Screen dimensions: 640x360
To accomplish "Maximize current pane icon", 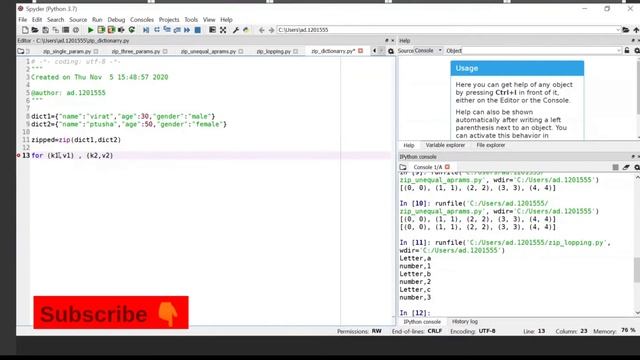I will 212,30.
